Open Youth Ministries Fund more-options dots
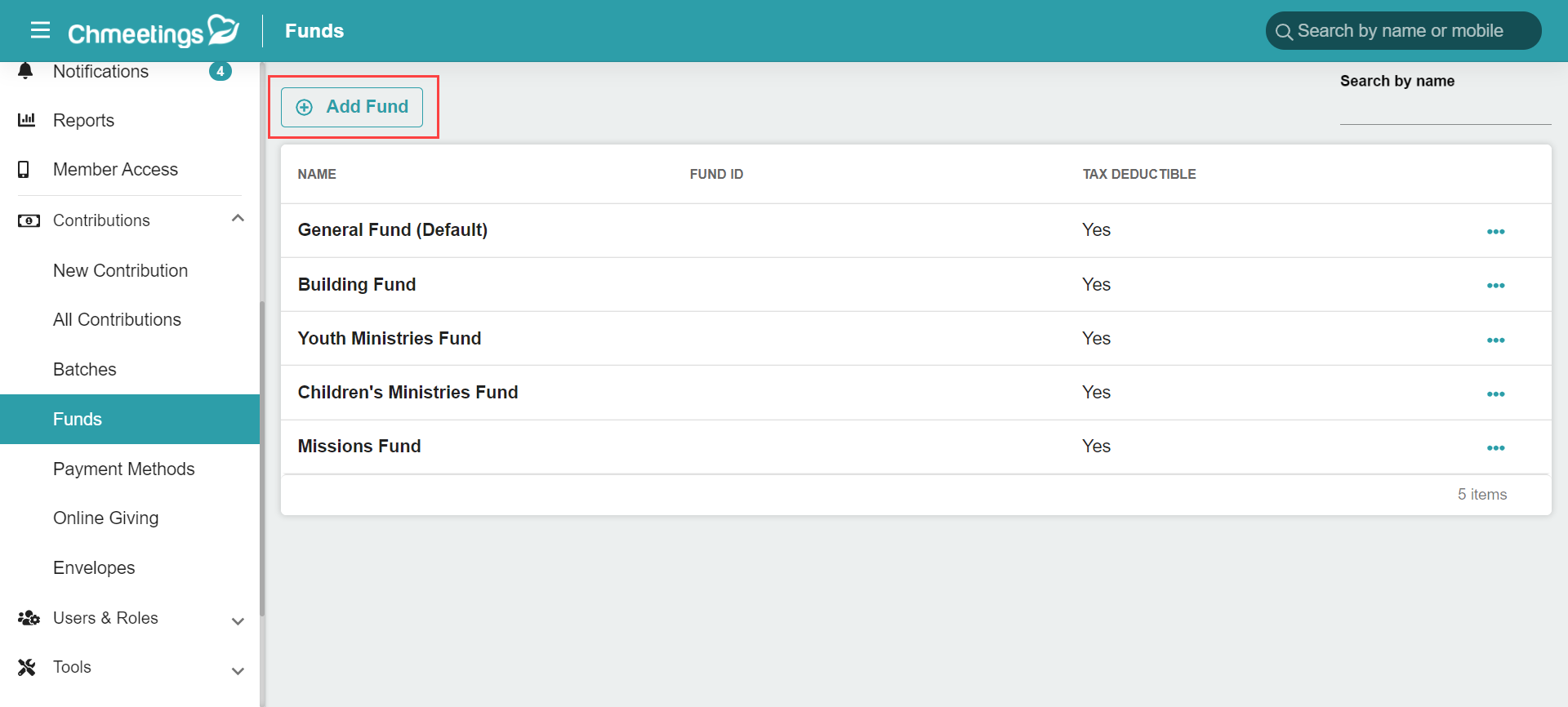Viewport: 1568px width, 707px height. coord(1496,340)
